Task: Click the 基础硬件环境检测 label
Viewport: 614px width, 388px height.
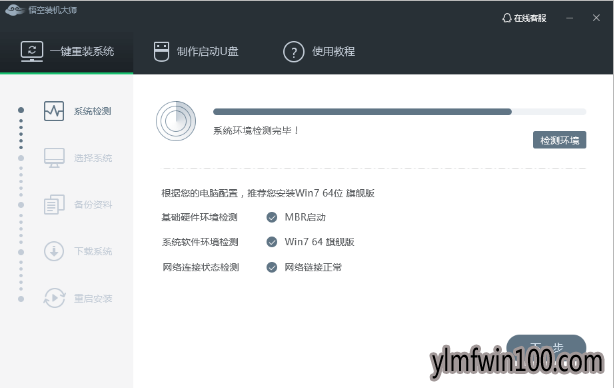Action: (x=199, y=217)
